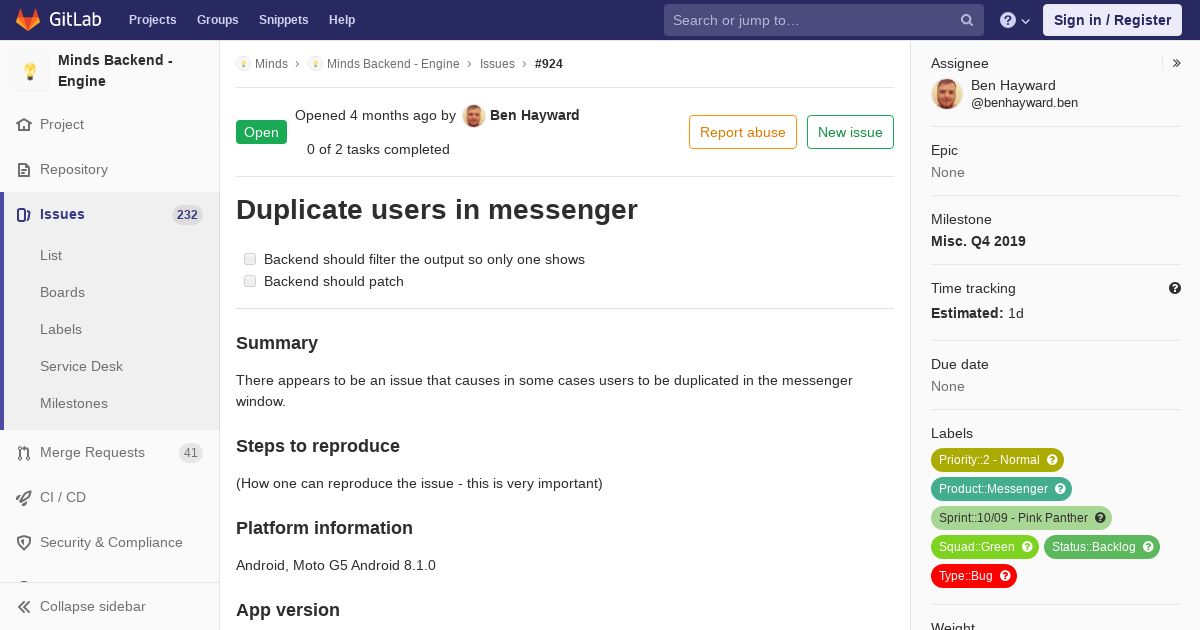Image resolution: width=1200 pixels, height=630 pixels.
Task: Click the New issue button
Action: (x=850, y=132)
